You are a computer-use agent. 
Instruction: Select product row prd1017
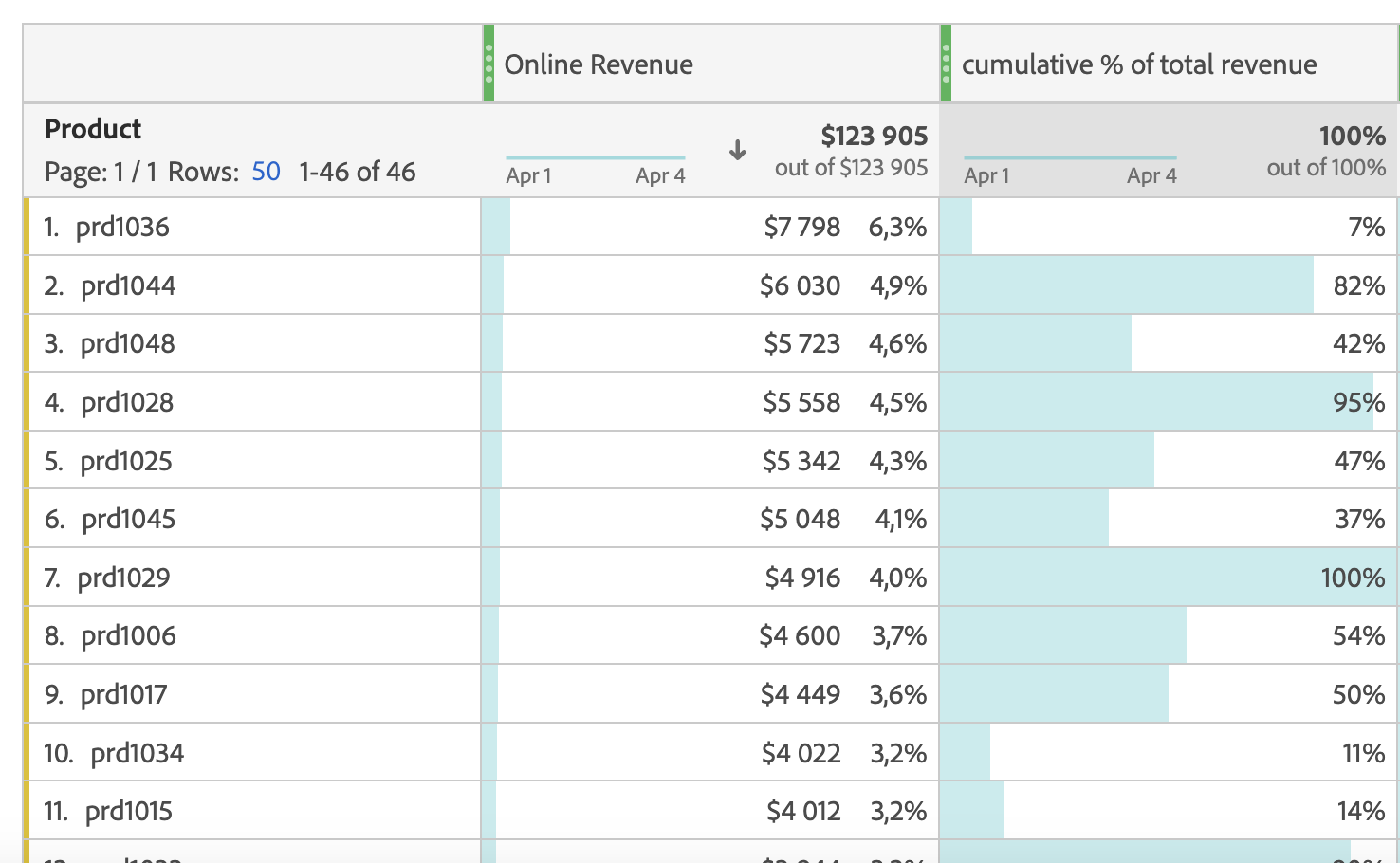point(252,694)
